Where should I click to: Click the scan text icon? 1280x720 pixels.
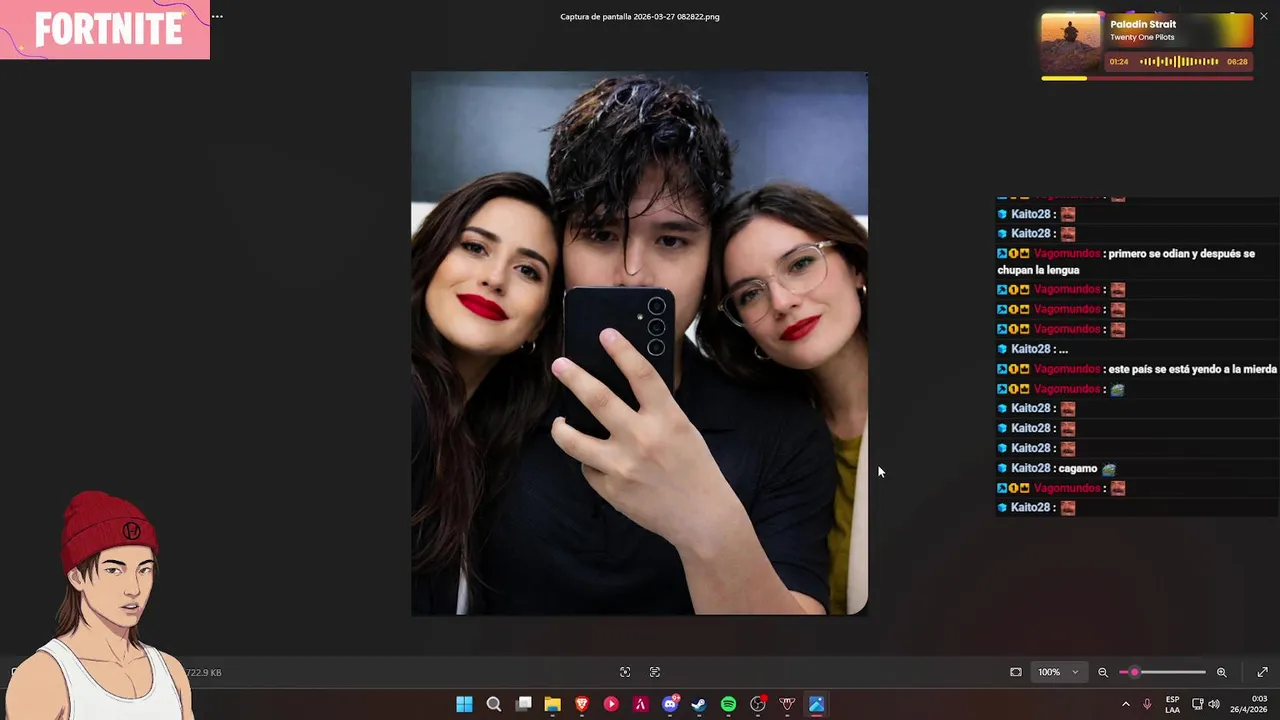tap(655, 672)
